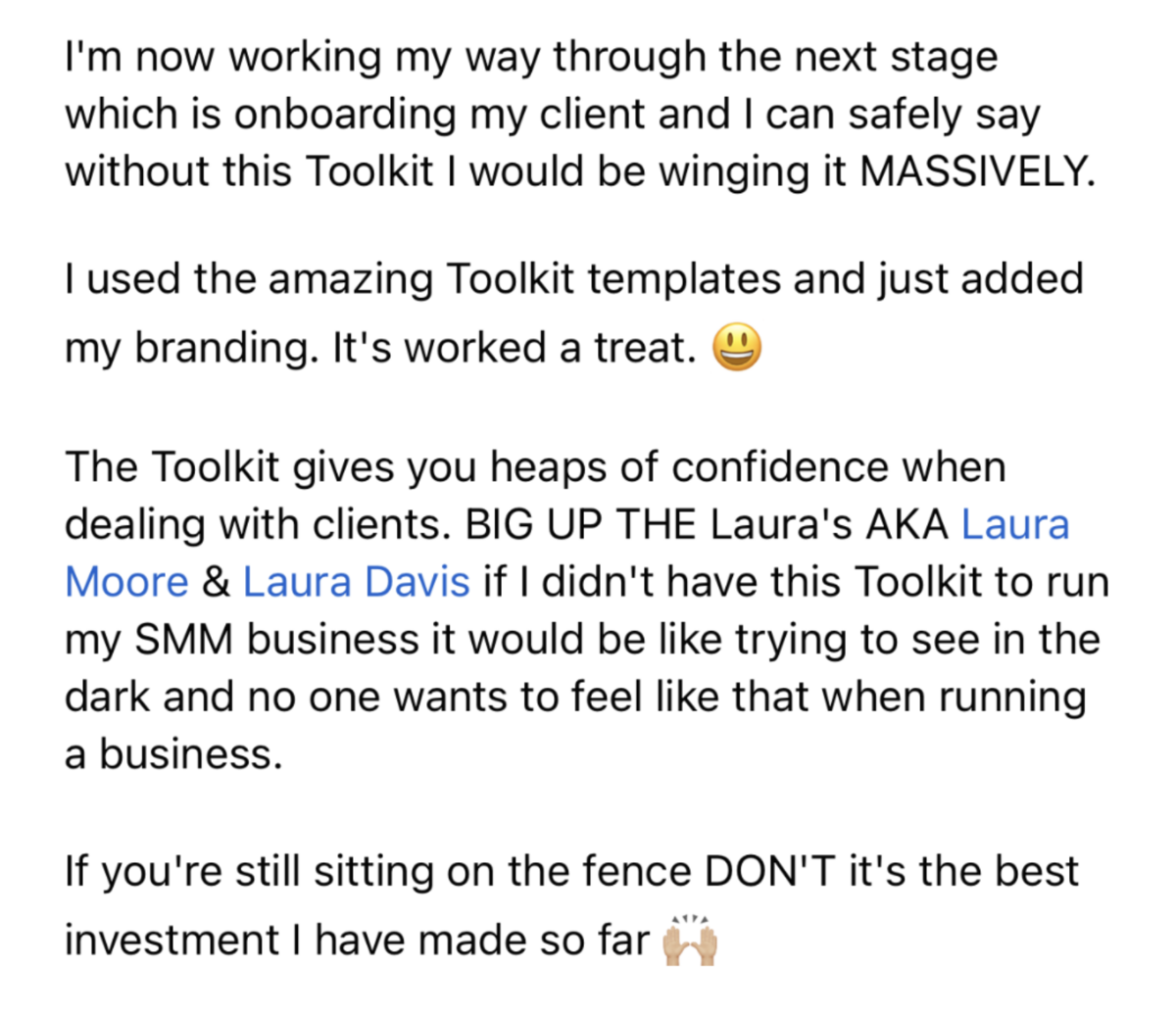Click the raised hands emoji
Image resolution: width=1176 pixels, height=1014 pixels.
tap(691, 941)
